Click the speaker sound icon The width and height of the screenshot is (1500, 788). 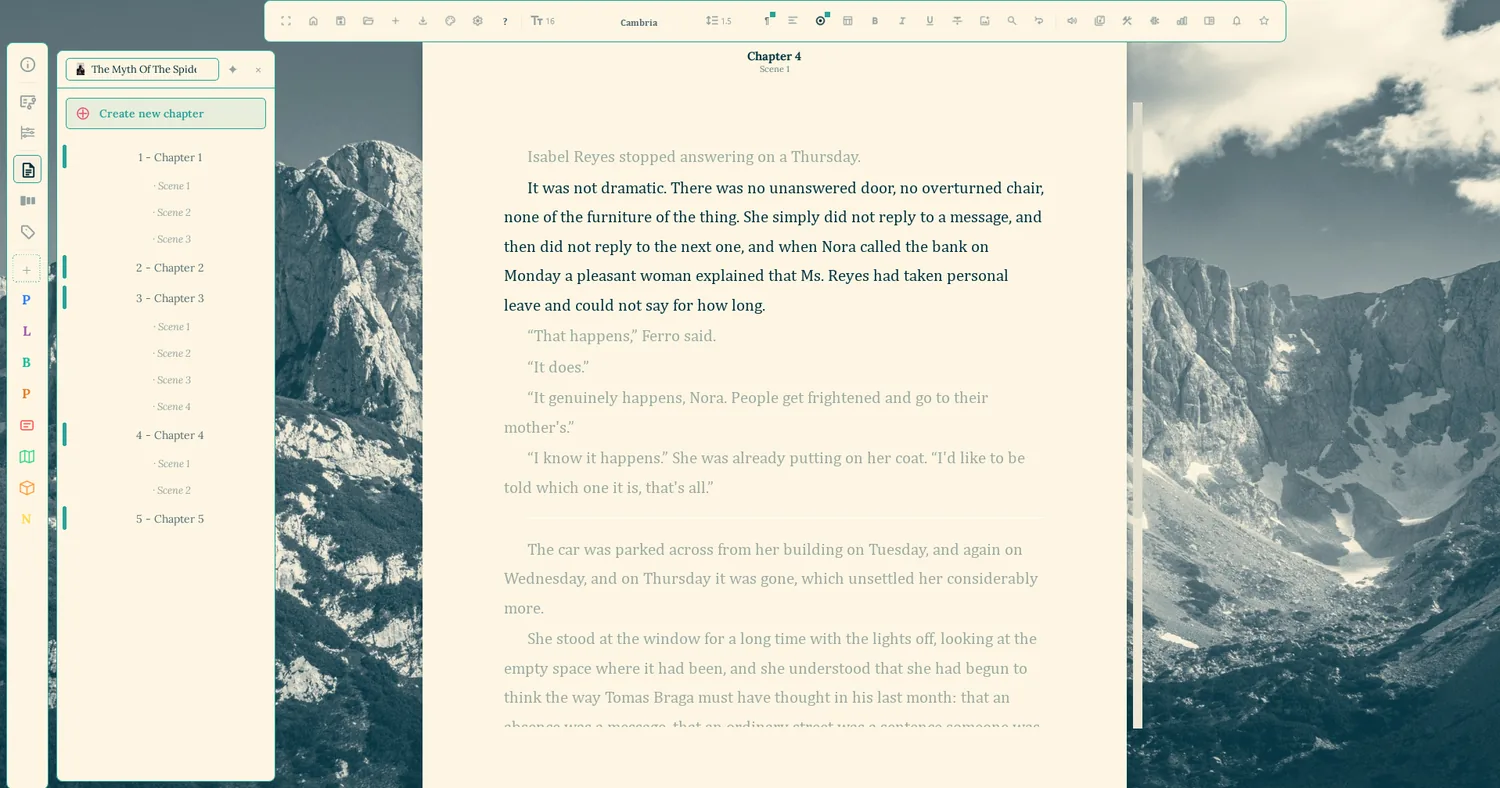pyautogui.click(x=1072, y=21)
